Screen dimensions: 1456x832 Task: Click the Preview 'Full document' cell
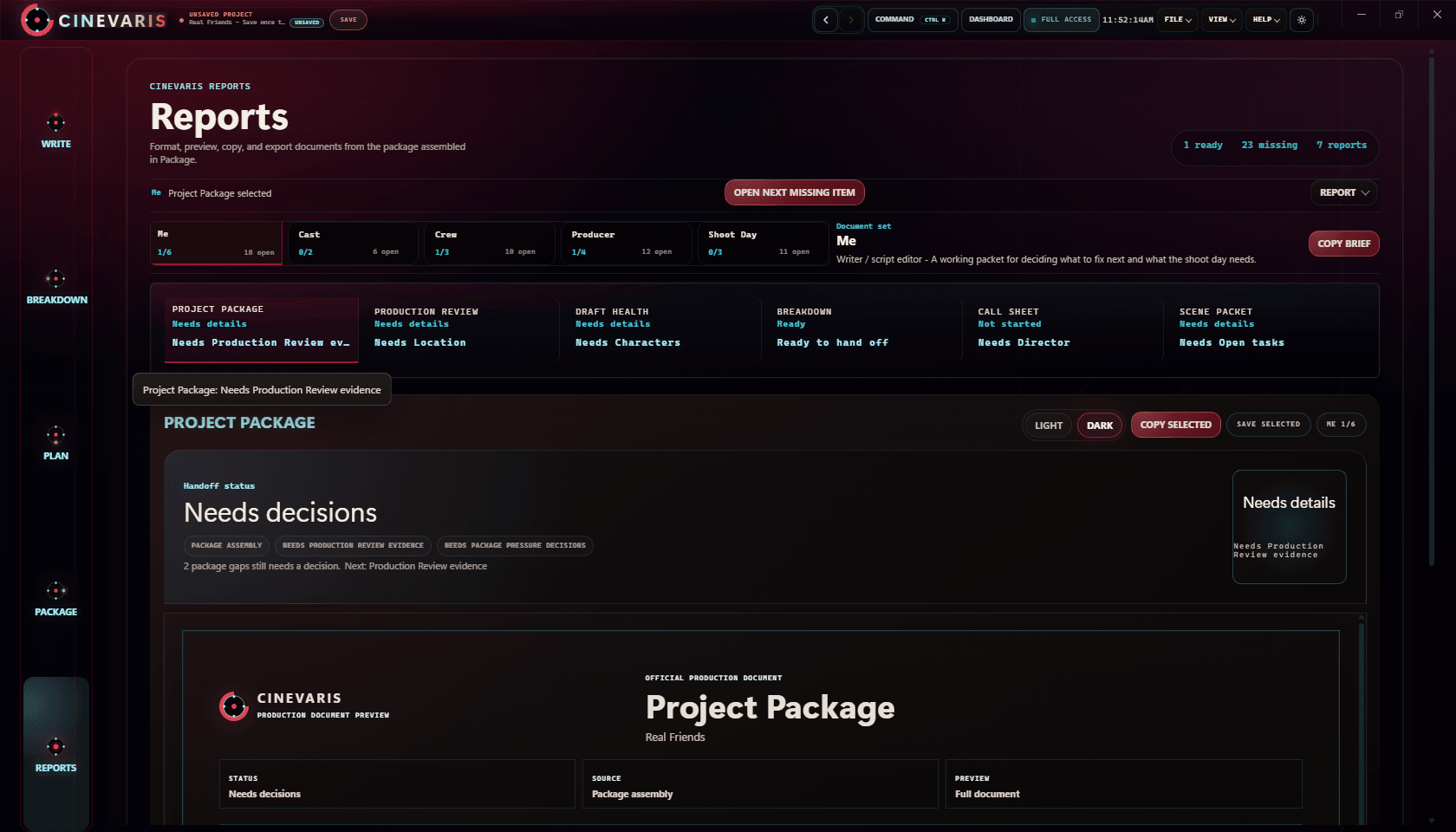coord(1123,784)
